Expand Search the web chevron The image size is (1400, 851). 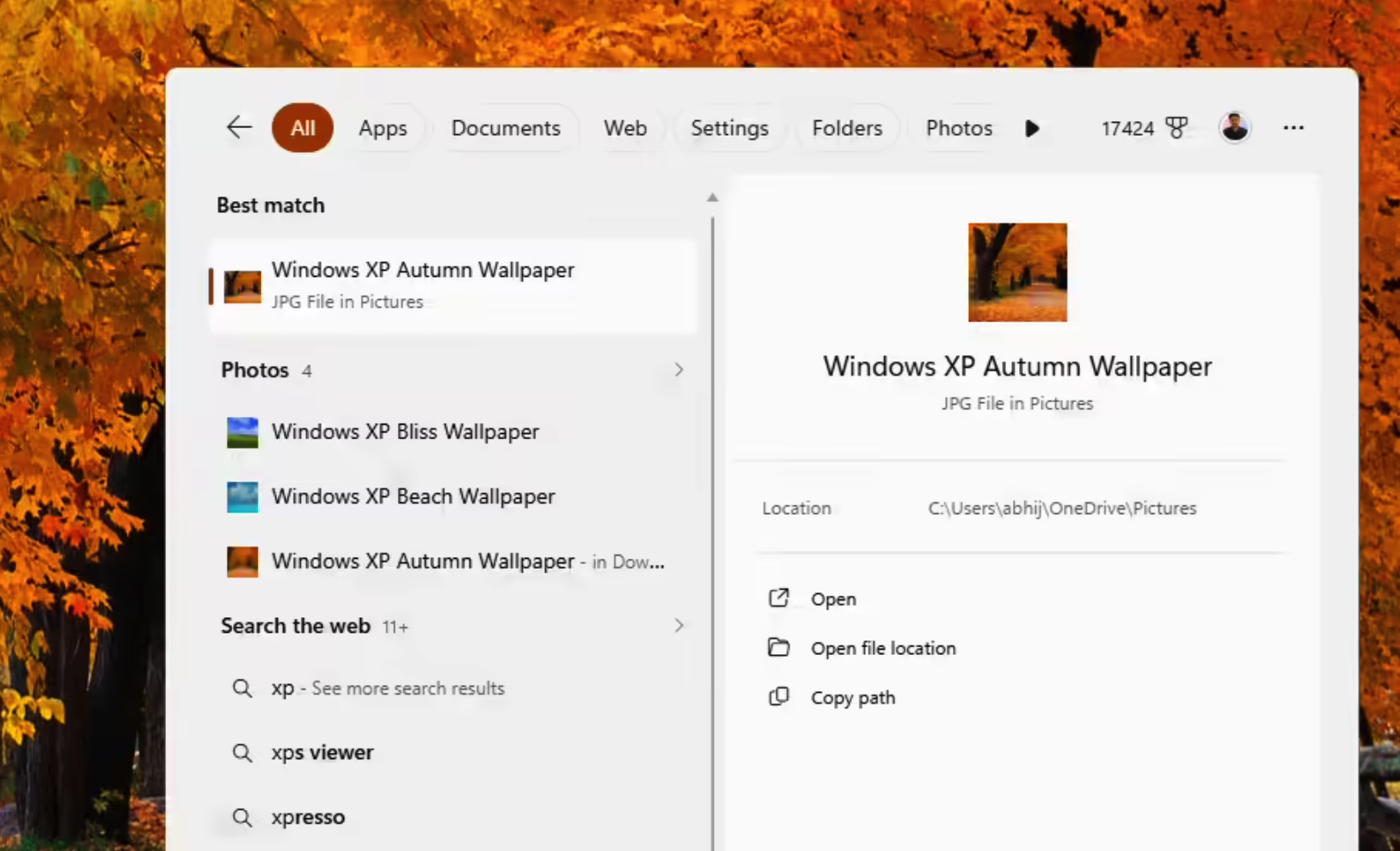tap(679, 625)
